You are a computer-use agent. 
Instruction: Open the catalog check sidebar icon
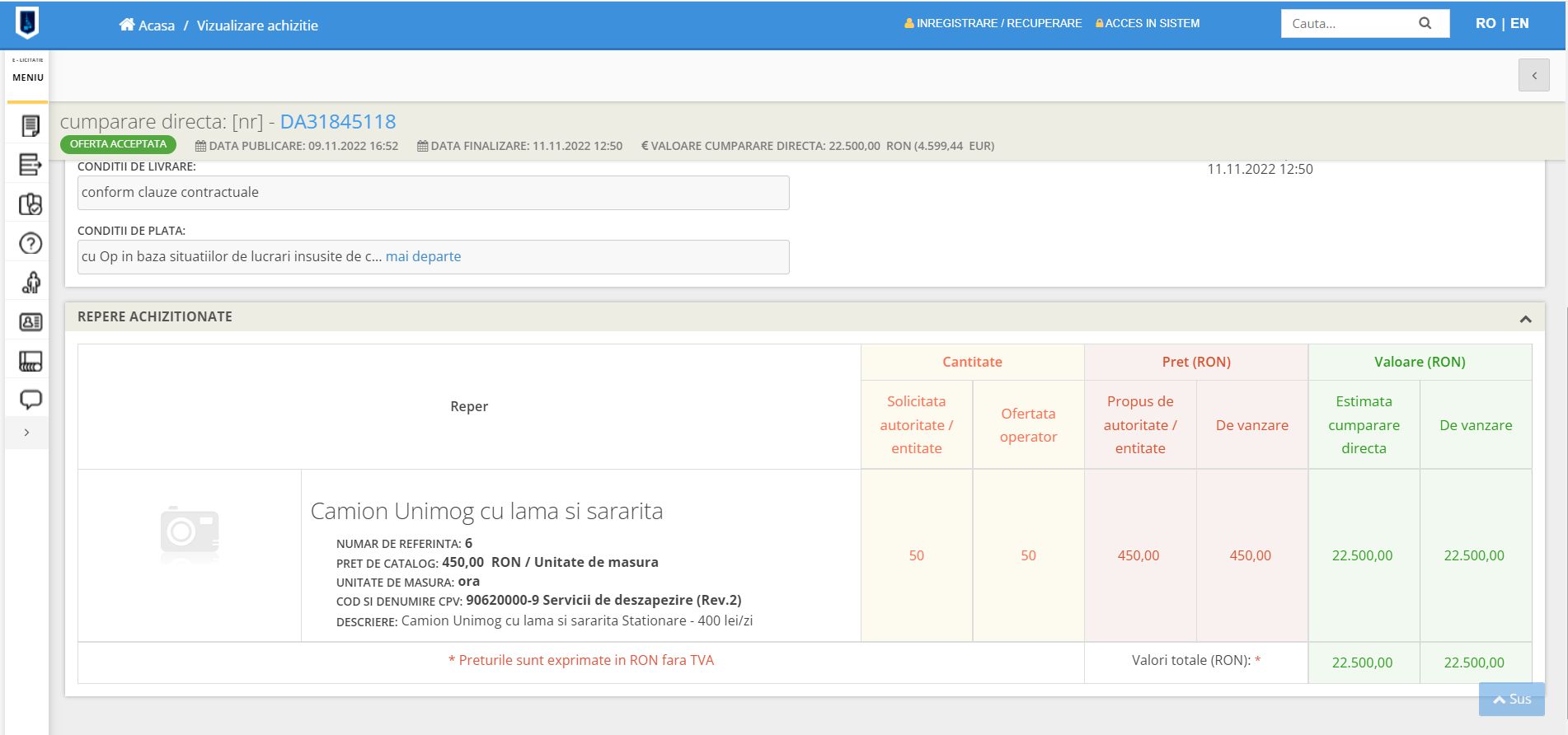[31, 204]
